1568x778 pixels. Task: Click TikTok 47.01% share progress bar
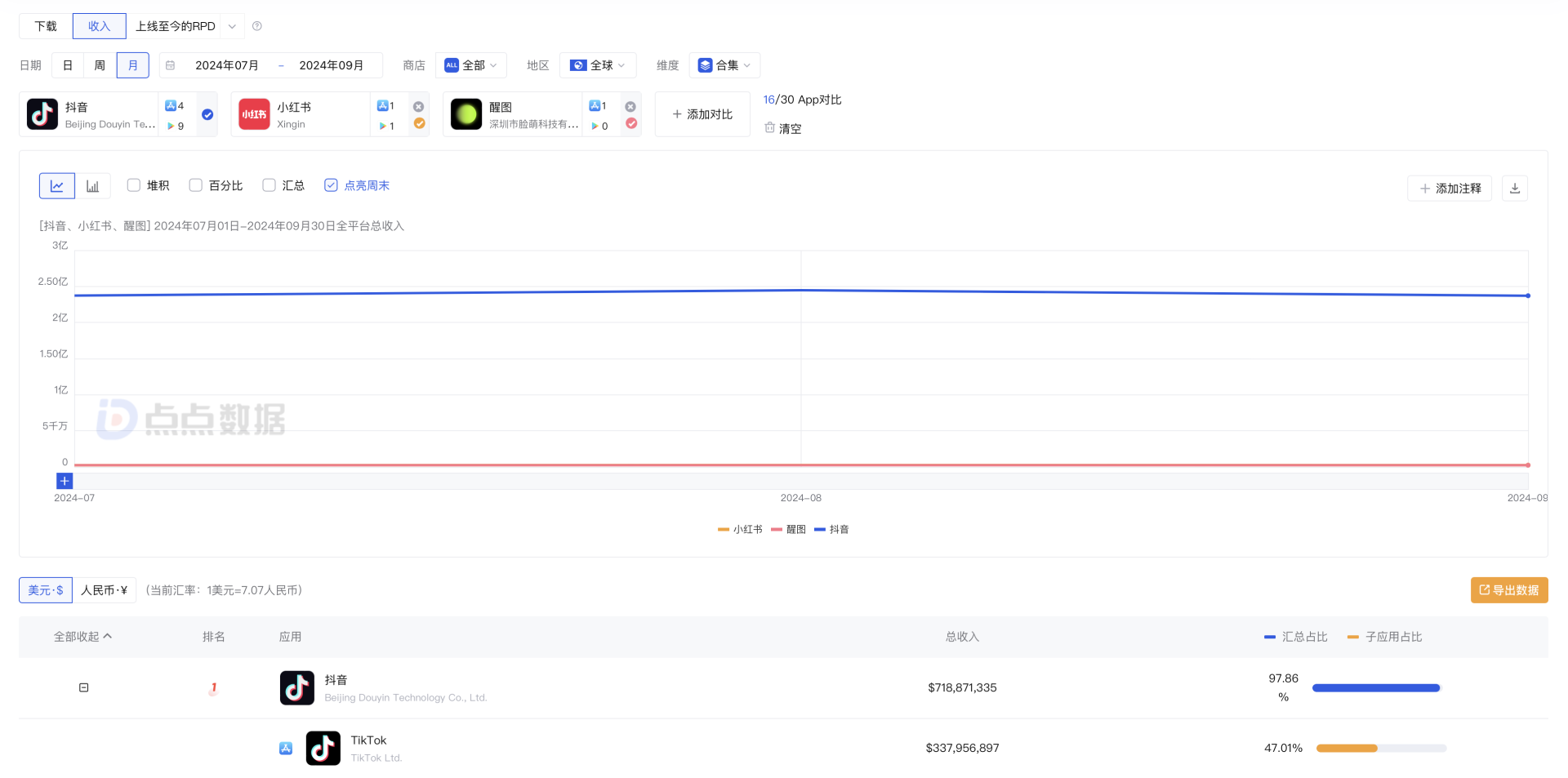(x=1381, y=748)
